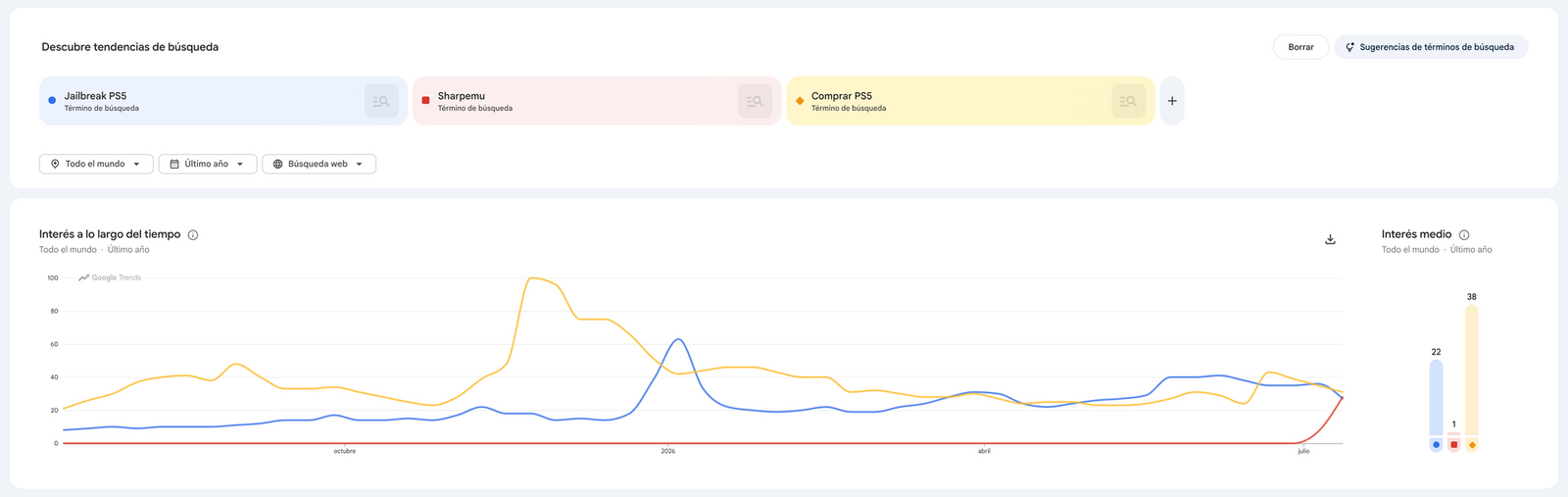Click the globe icon in search type filter
This screenshot has width=1568, height=497.
tap(277, 164)
